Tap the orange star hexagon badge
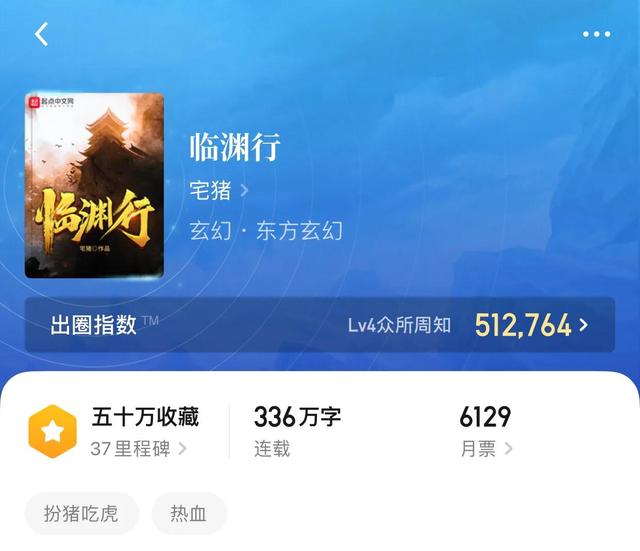Image resolution: width=640 pixels, height=551 pixels. point(53,431)
